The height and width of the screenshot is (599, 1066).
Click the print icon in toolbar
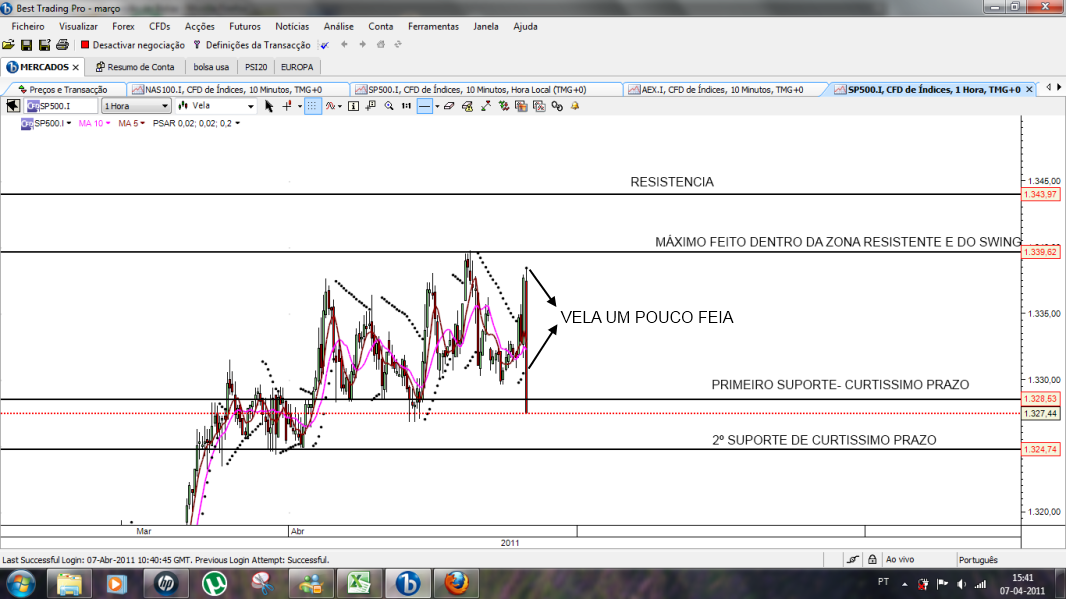click(62, 45)
